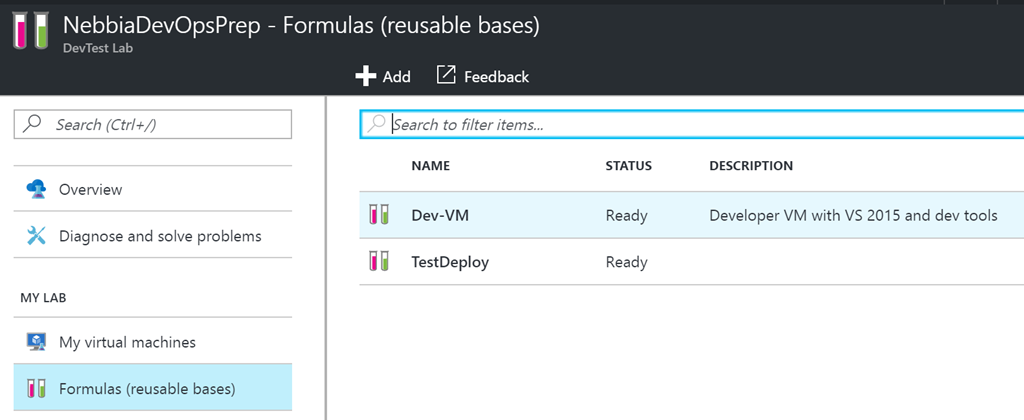
Task: Click the Dev-VM formula row icon
Action: 379,215
